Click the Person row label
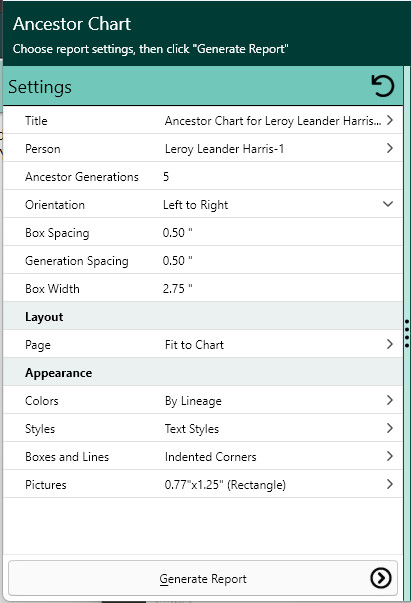 pyautogui.click(x=43, y=149)
